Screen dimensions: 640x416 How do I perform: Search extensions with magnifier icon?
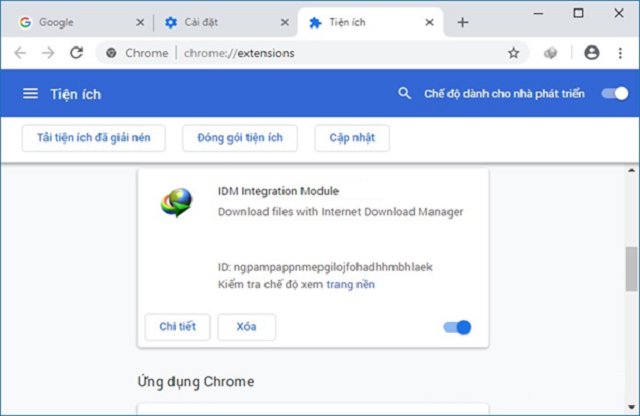coord(404,93)
